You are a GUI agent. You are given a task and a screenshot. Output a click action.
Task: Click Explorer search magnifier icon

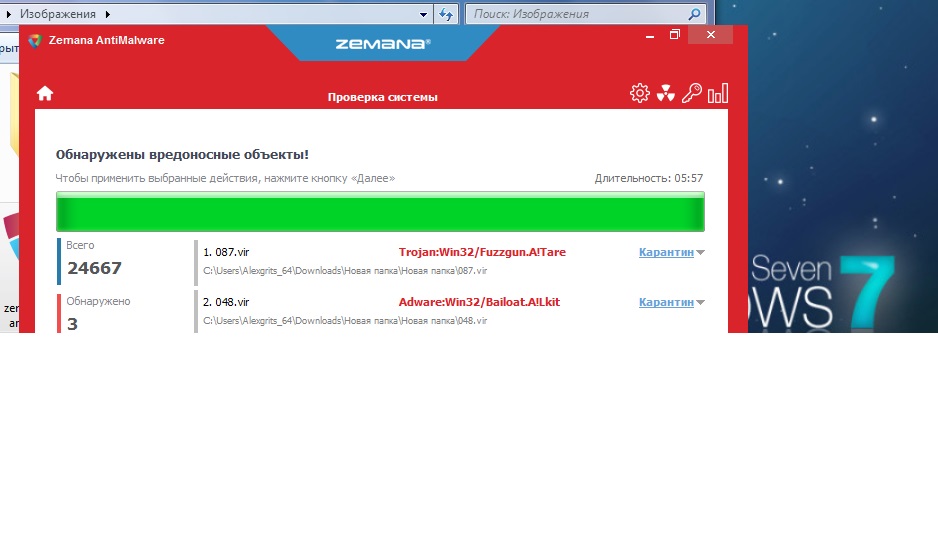(x=695, y=14)
